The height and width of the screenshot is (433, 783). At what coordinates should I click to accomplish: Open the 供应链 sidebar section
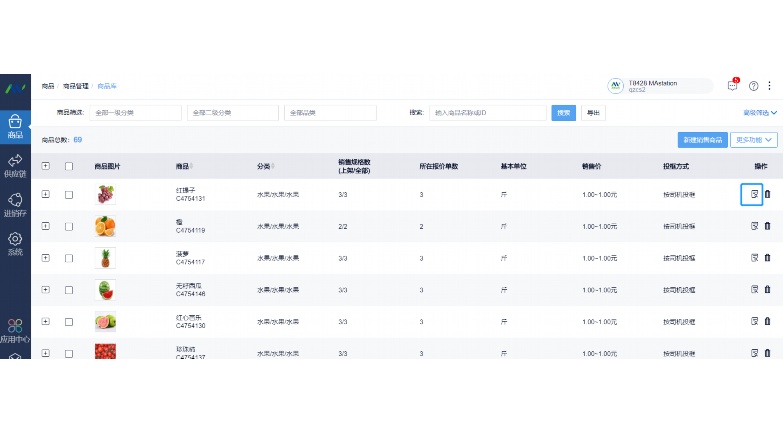[15, 166]
